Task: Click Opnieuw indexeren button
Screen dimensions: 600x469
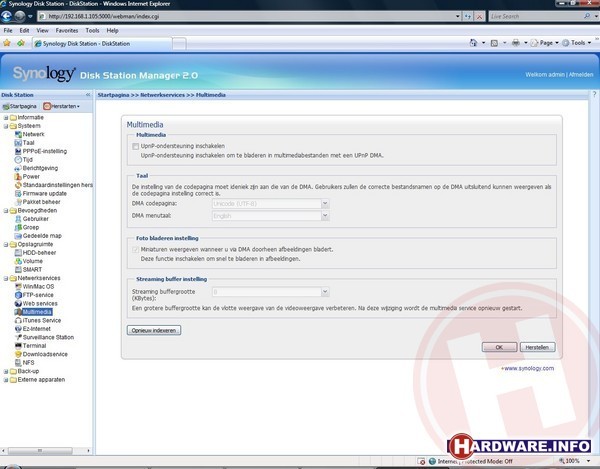Action: (x=154, y=330)
